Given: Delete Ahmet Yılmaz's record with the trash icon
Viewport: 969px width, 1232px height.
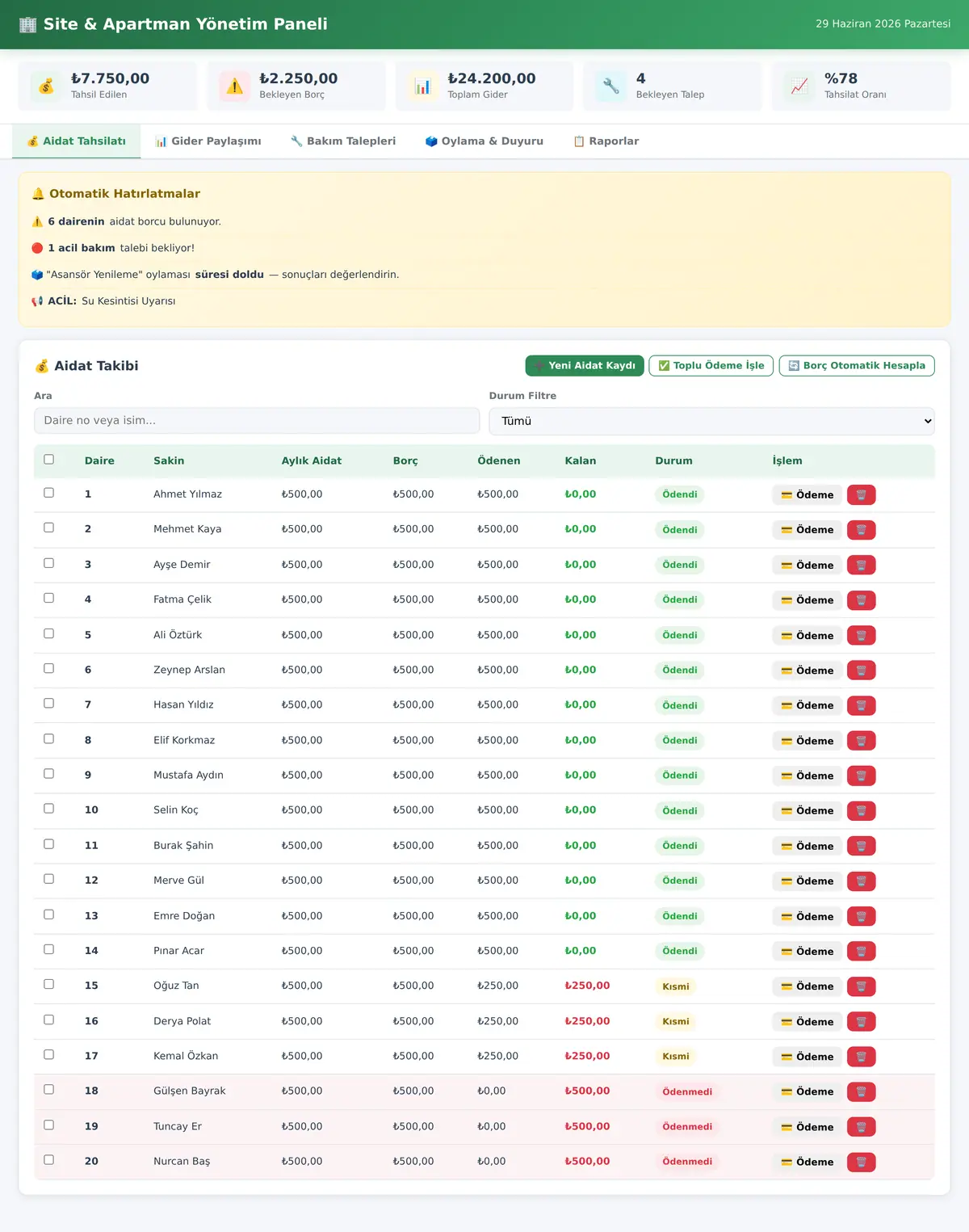Looking at the screenshot, I should tap(861, 494).
